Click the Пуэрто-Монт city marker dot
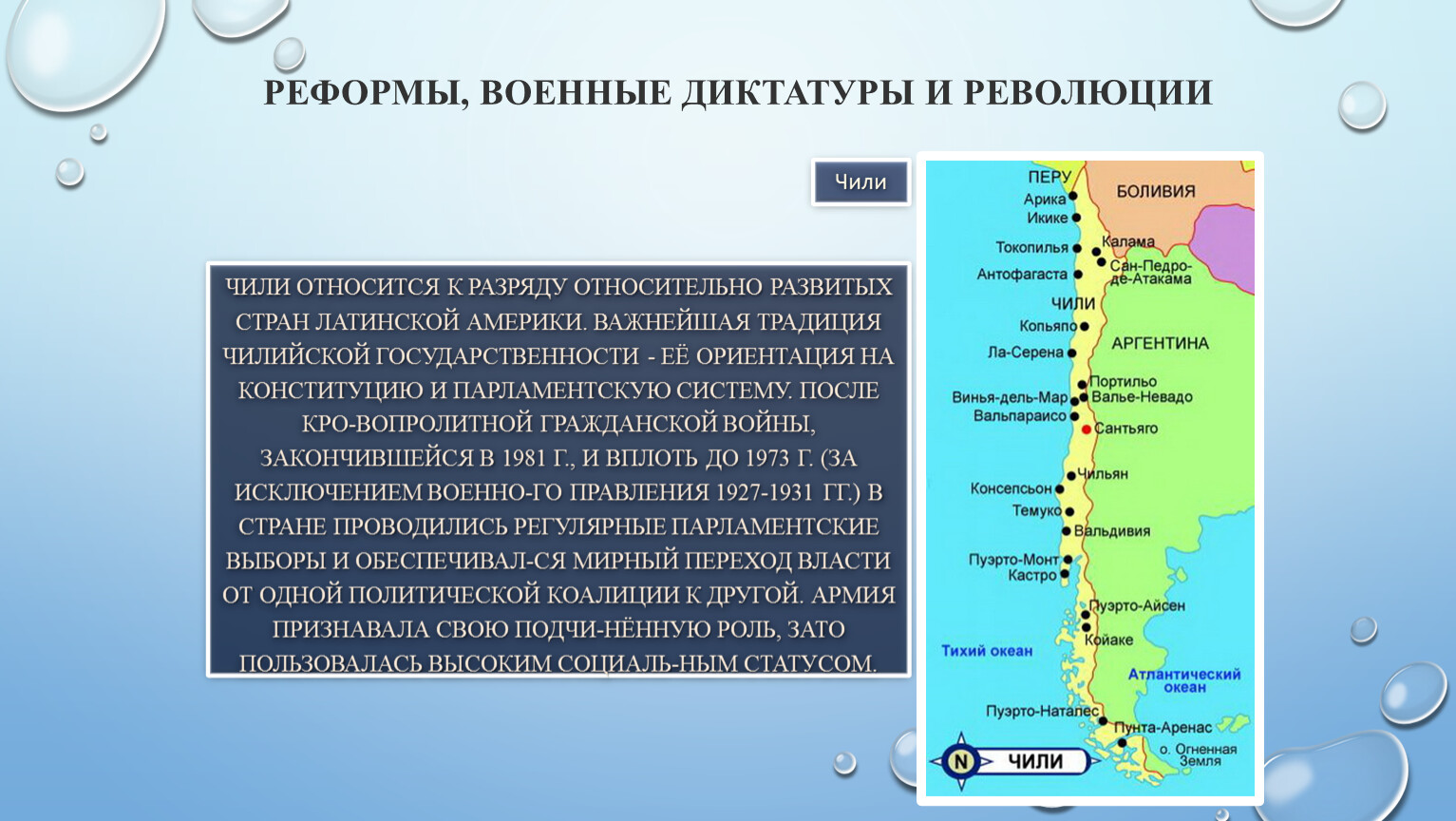 point(1068,560)
